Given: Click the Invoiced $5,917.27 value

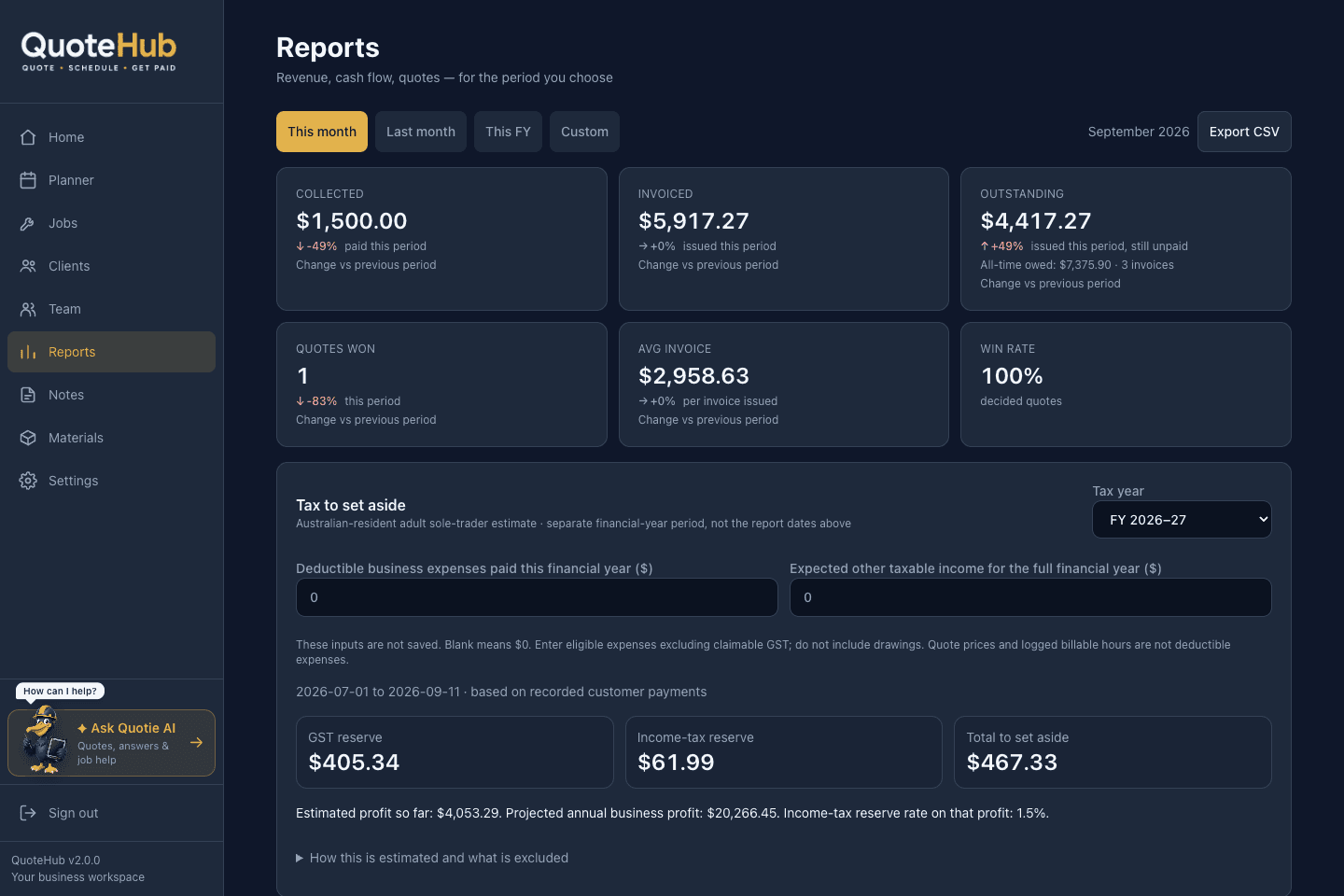Looking at the screenshot, I should 693,221.
